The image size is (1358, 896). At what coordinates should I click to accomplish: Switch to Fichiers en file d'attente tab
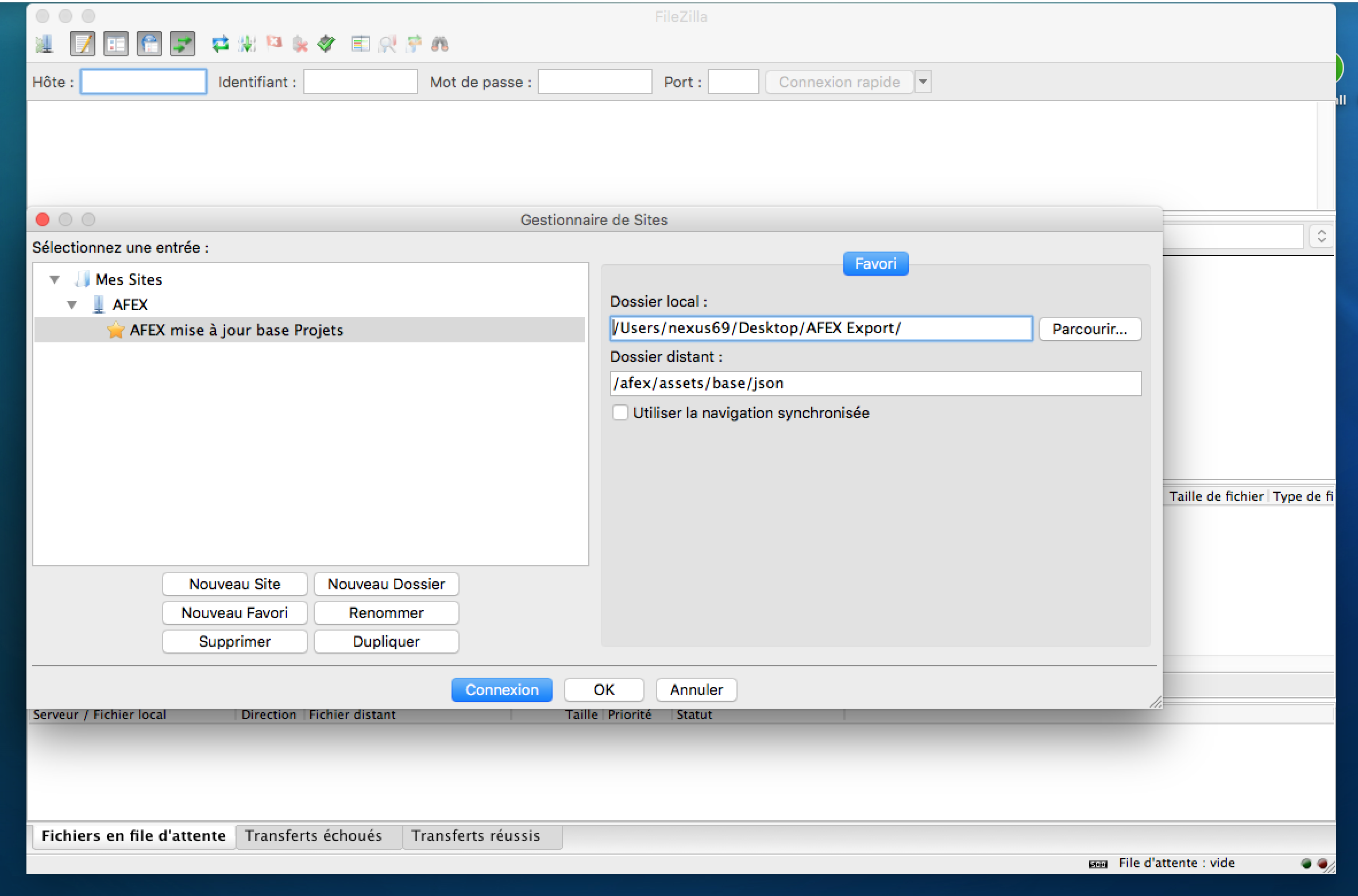(x=134, y=836)
